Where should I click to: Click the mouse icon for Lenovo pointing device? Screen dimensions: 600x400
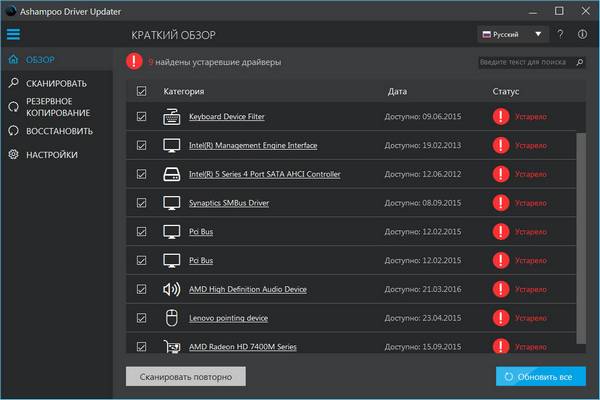[171, 318]
